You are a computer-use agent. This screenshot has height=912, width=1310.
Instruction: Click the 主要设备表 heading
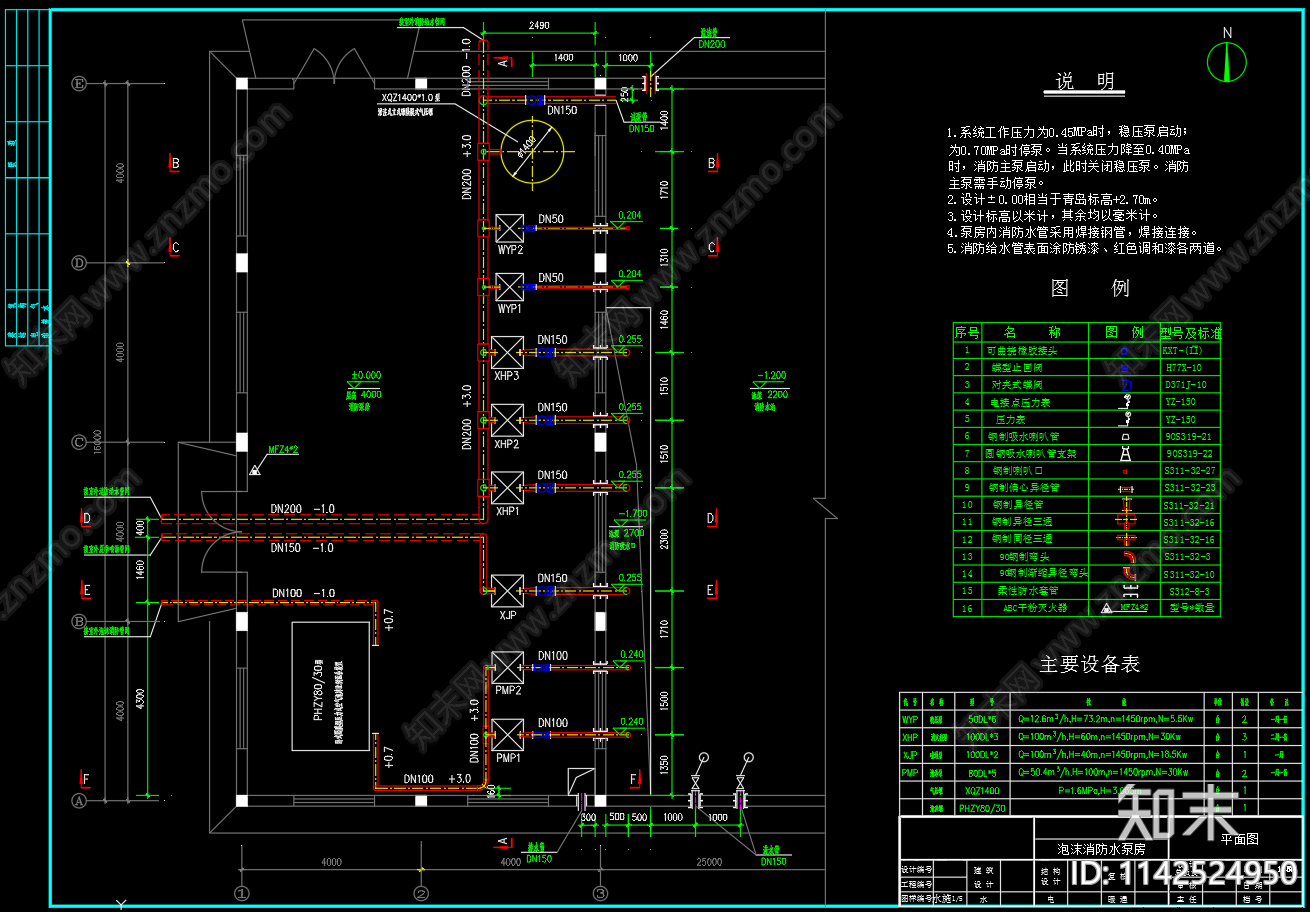point(1090,665)
